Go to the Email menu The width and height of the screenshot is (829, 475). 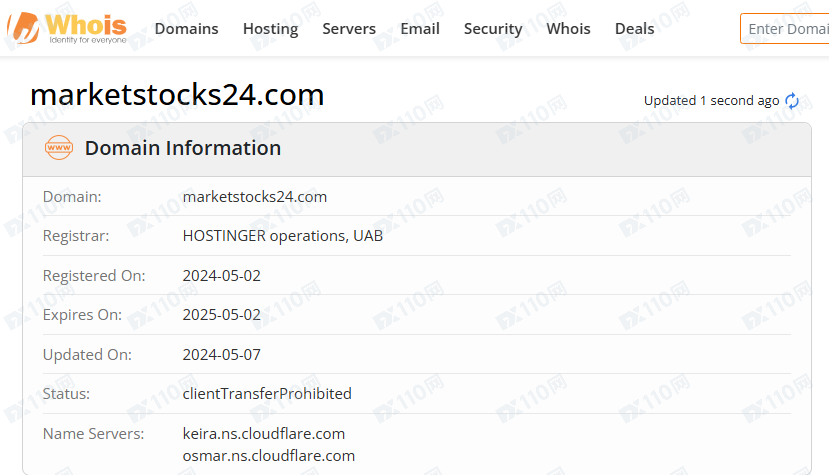point(420,29)
